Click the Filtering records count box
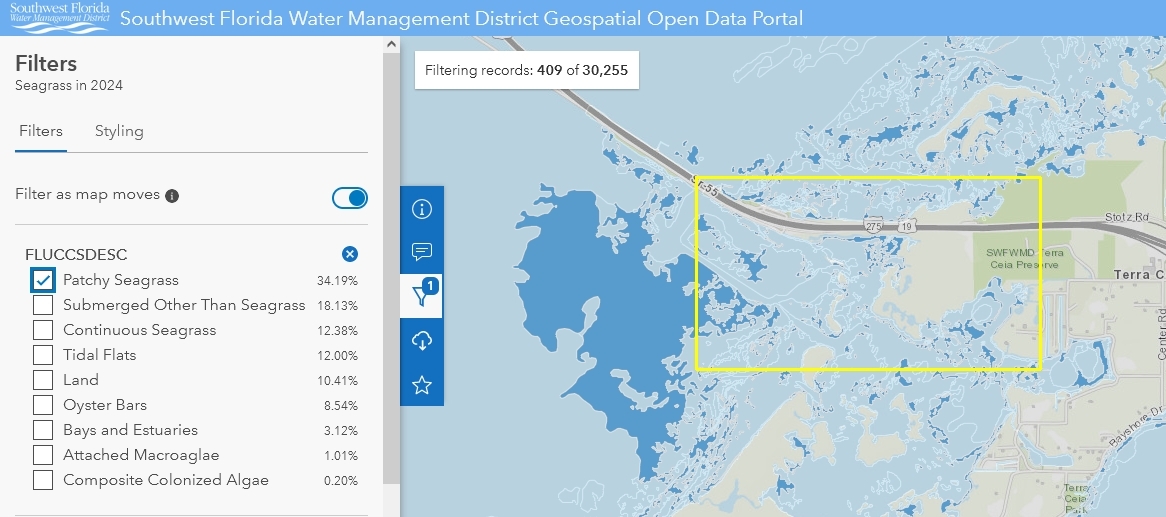Screen dimensions: 1166x517 527,71
